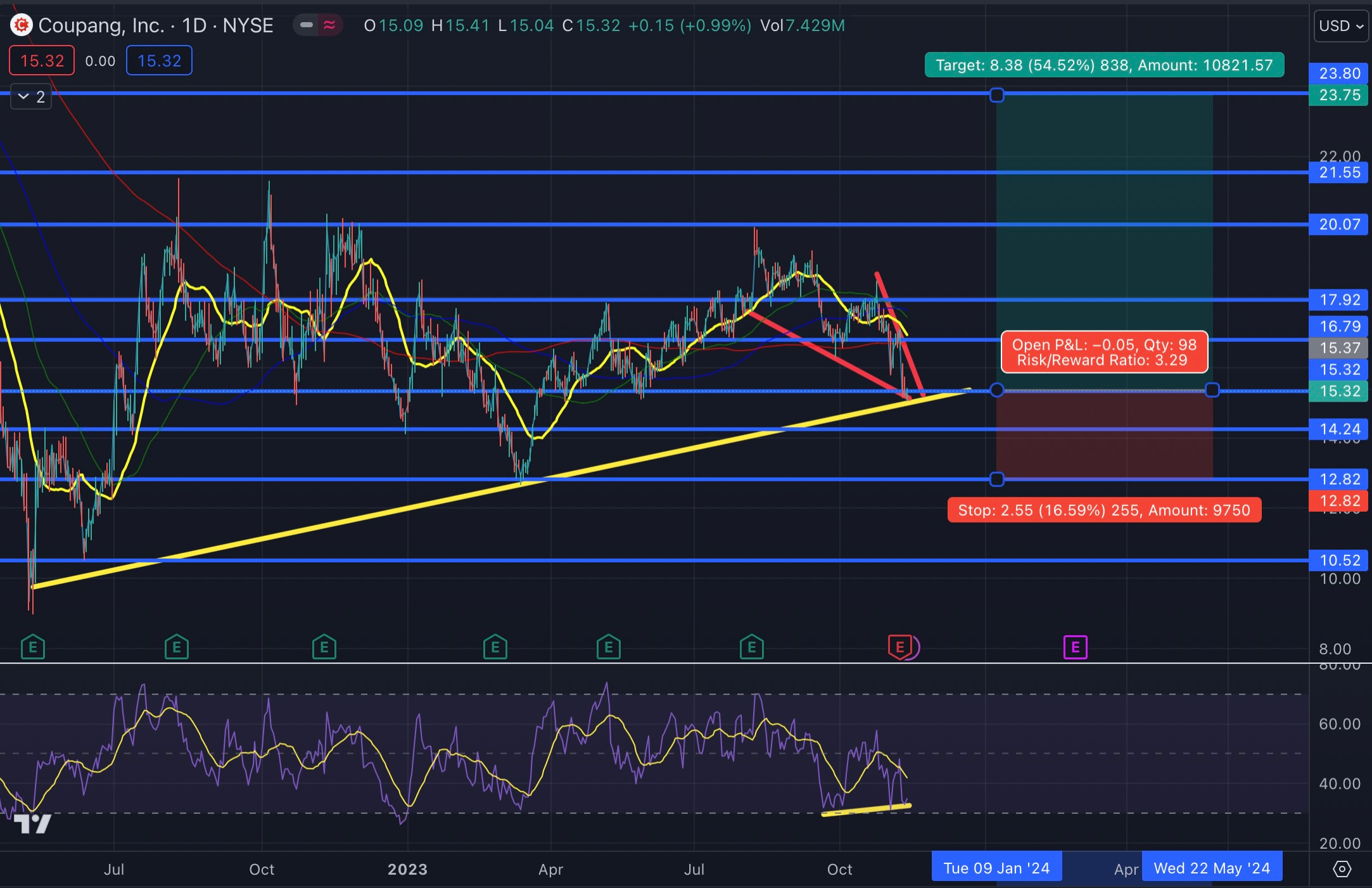The height and width of the screenshot is (888, 1372).
Task: Open the USD currency dropdown
Action: (1341, 26)
